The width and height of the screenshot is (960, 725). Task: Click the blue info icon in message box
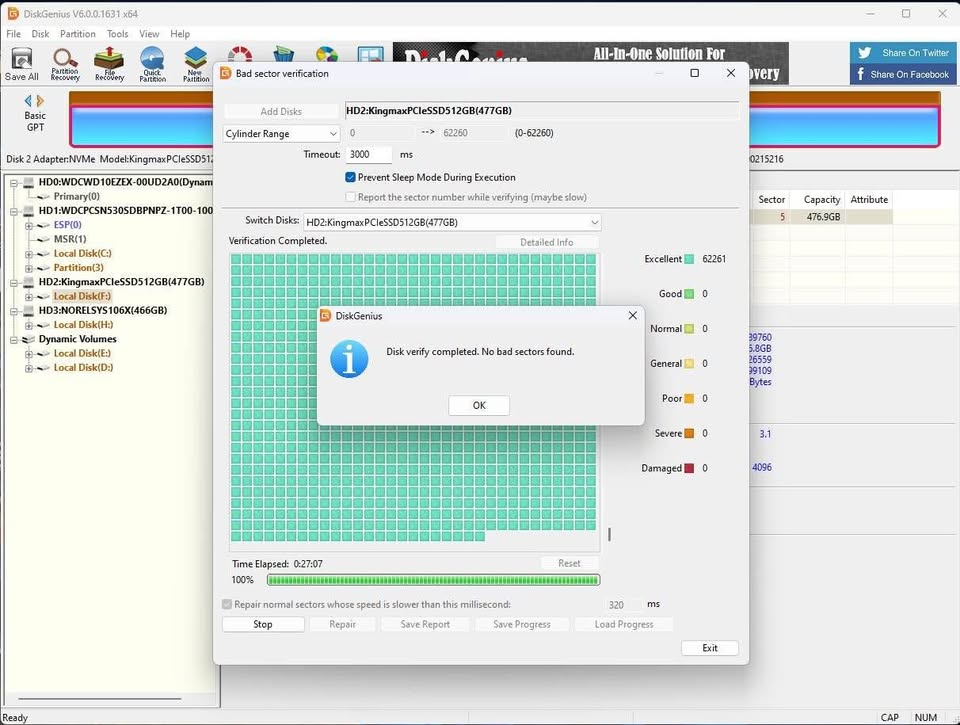click(x=349, y=359)
